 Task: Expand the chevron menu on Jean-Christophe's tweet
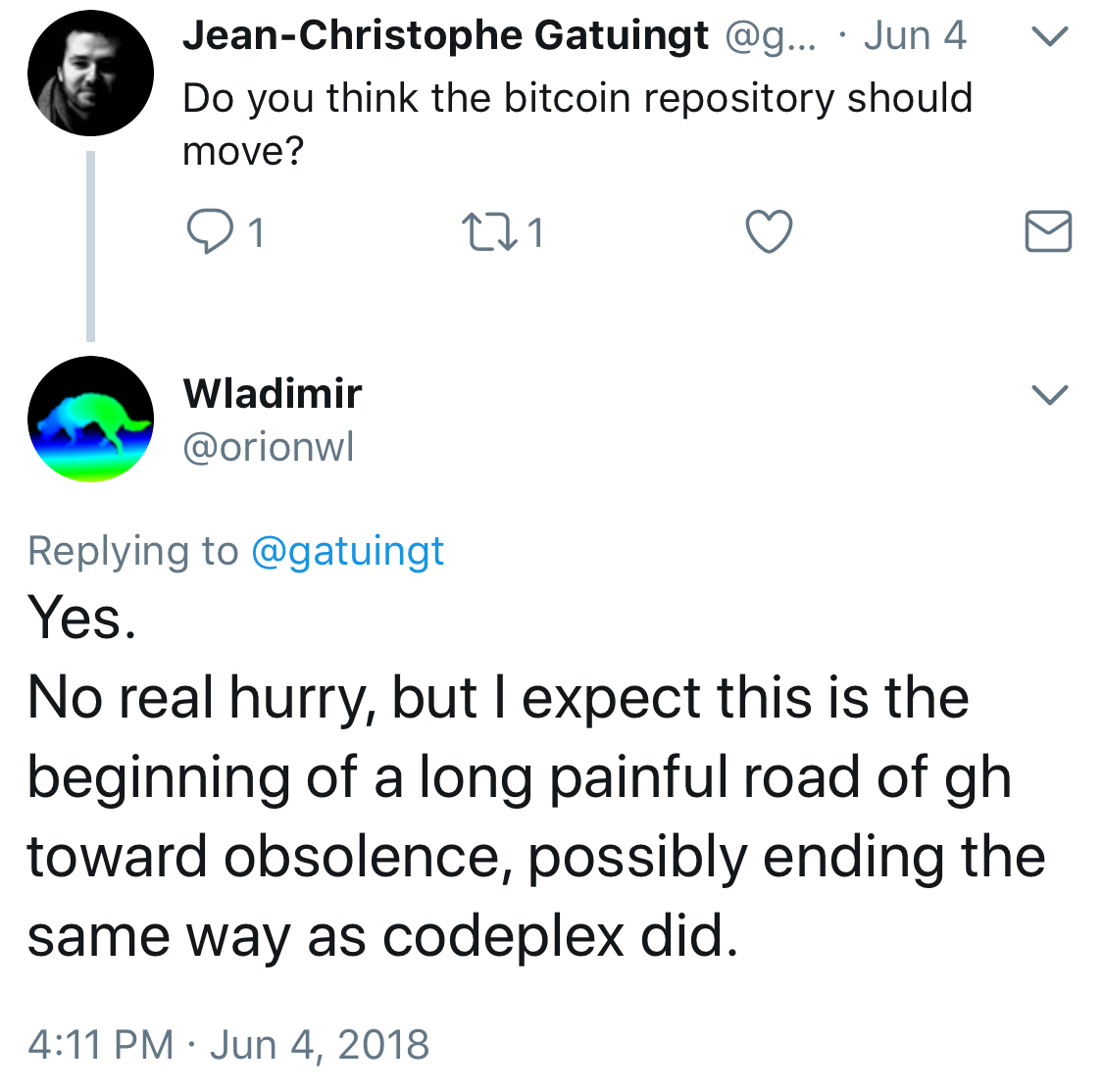(x=1049, y=36)
